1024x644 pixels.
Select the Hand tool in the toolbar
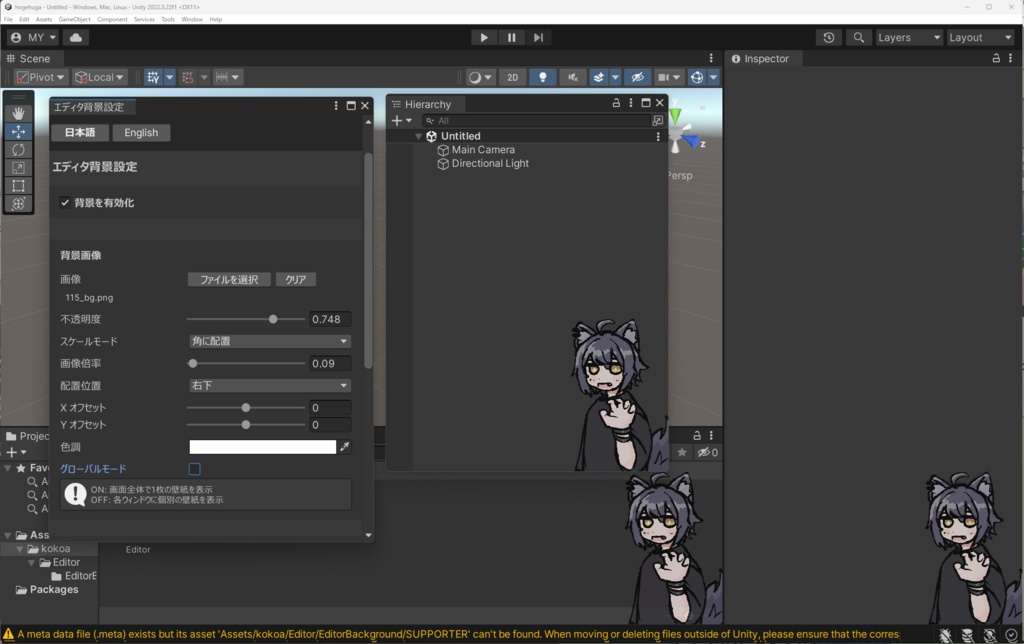click(18, 112)
